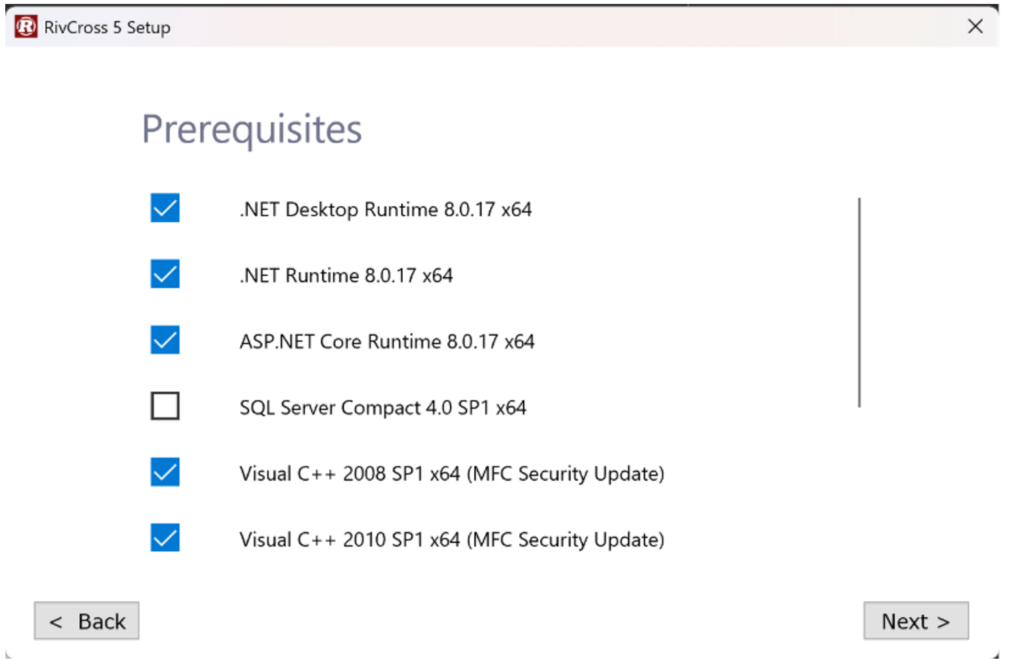Click the Prerequisites heading
The width and height of the screenshot is (1024, 670).
click(x=251, y=130)
